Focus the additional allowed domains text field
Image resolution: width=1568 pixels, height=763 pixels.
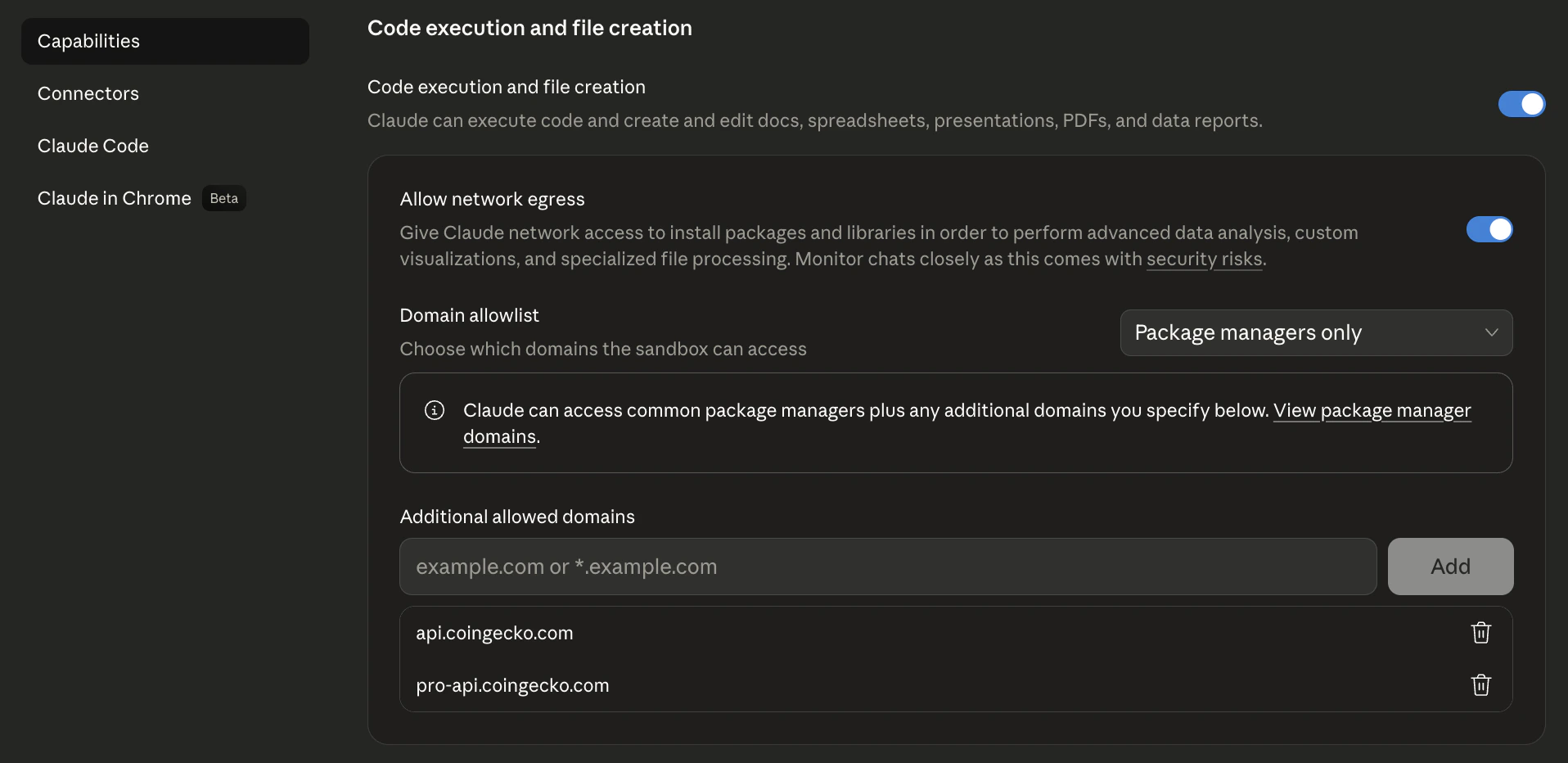coord(887,567)
